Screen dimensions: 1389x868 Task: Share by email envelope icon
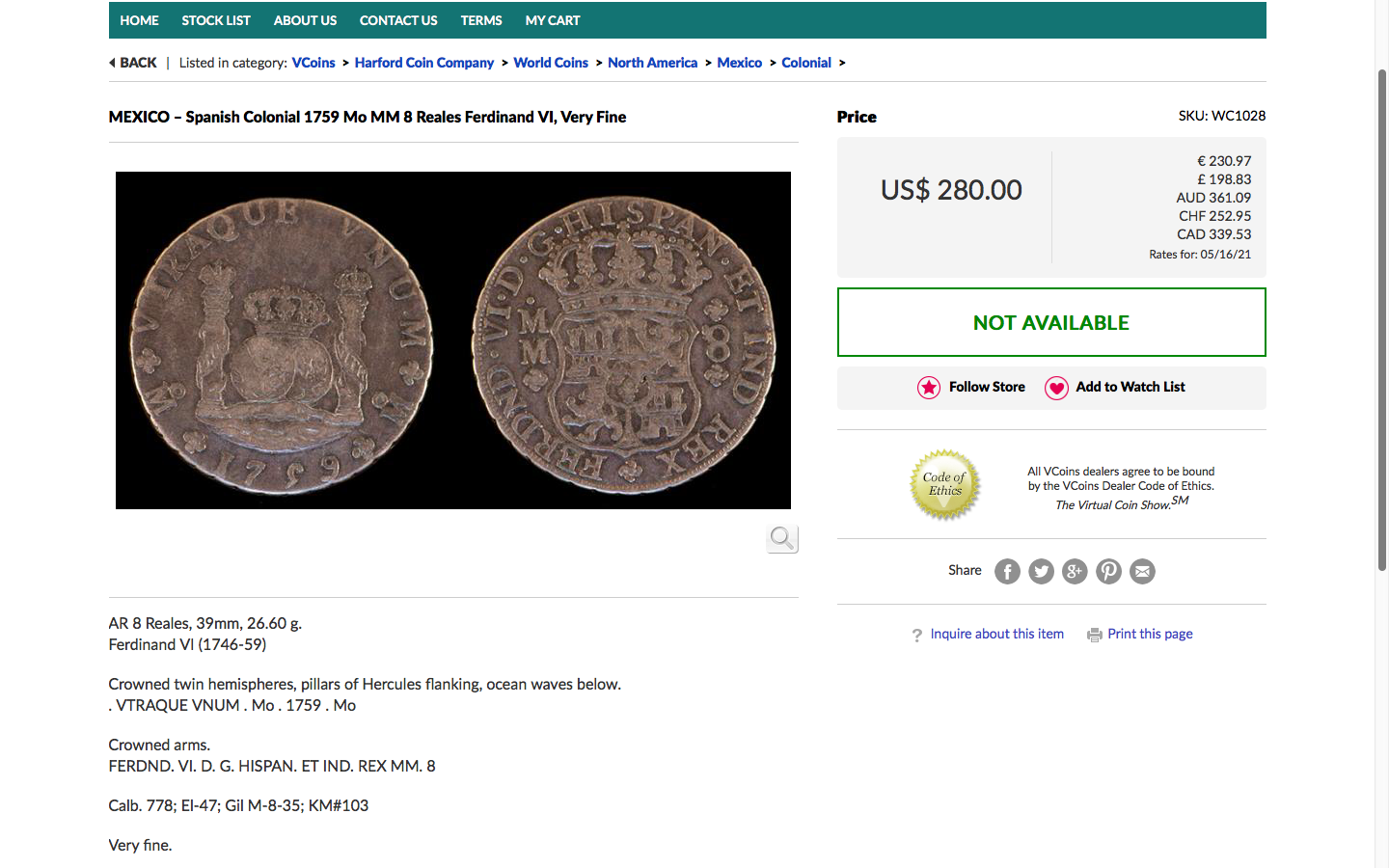click(1142, 572)
